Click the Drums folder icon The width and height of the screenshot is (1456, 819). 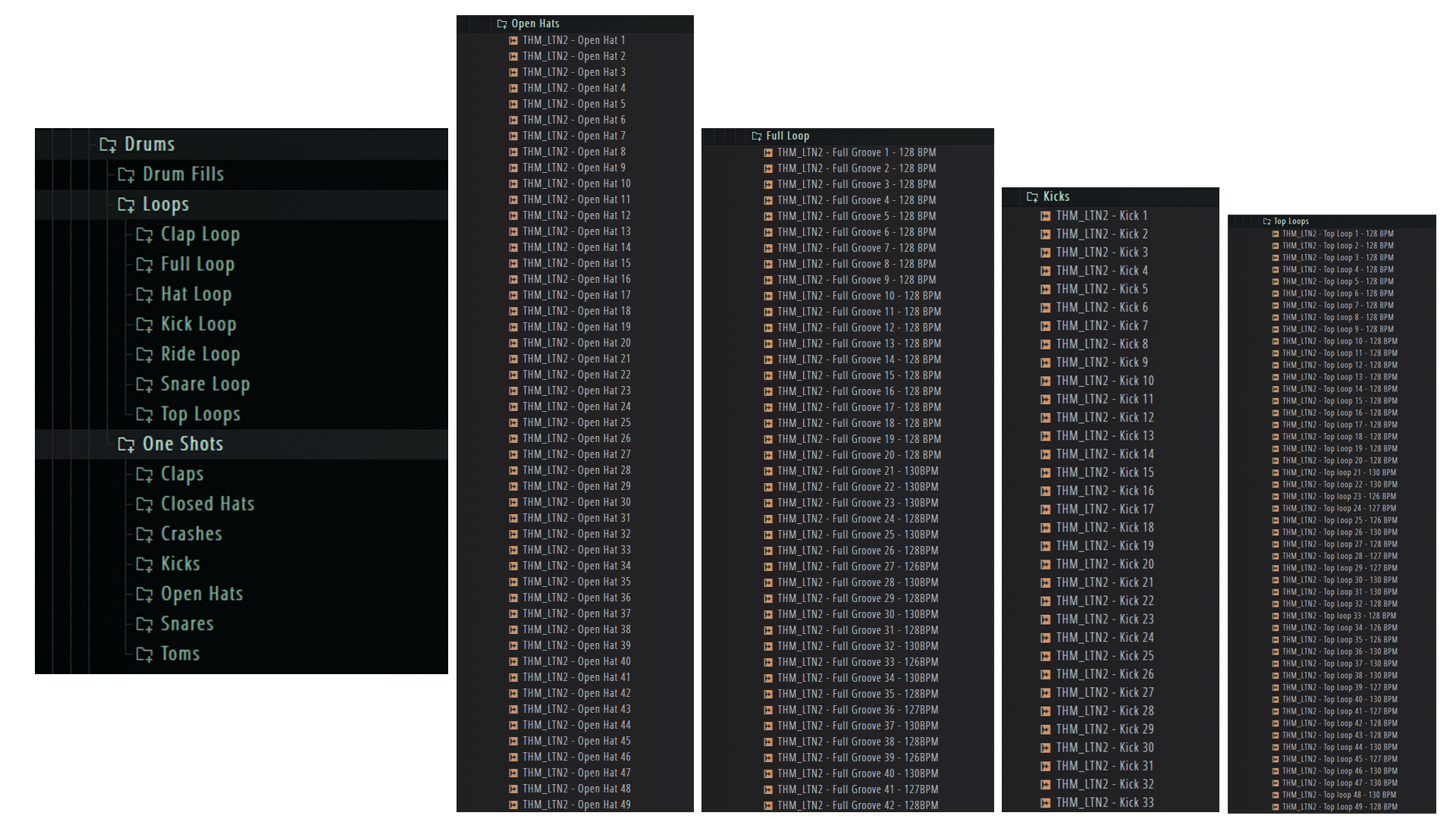click(108, 144)
